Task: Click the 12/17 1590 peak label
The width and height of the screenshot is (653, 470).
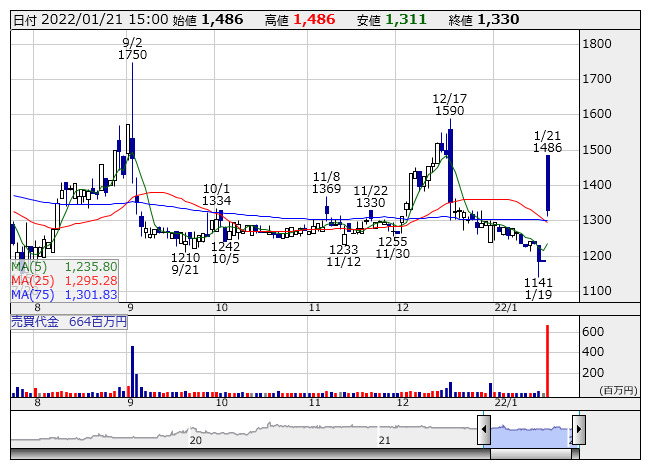Action: [x=450, y=105]
